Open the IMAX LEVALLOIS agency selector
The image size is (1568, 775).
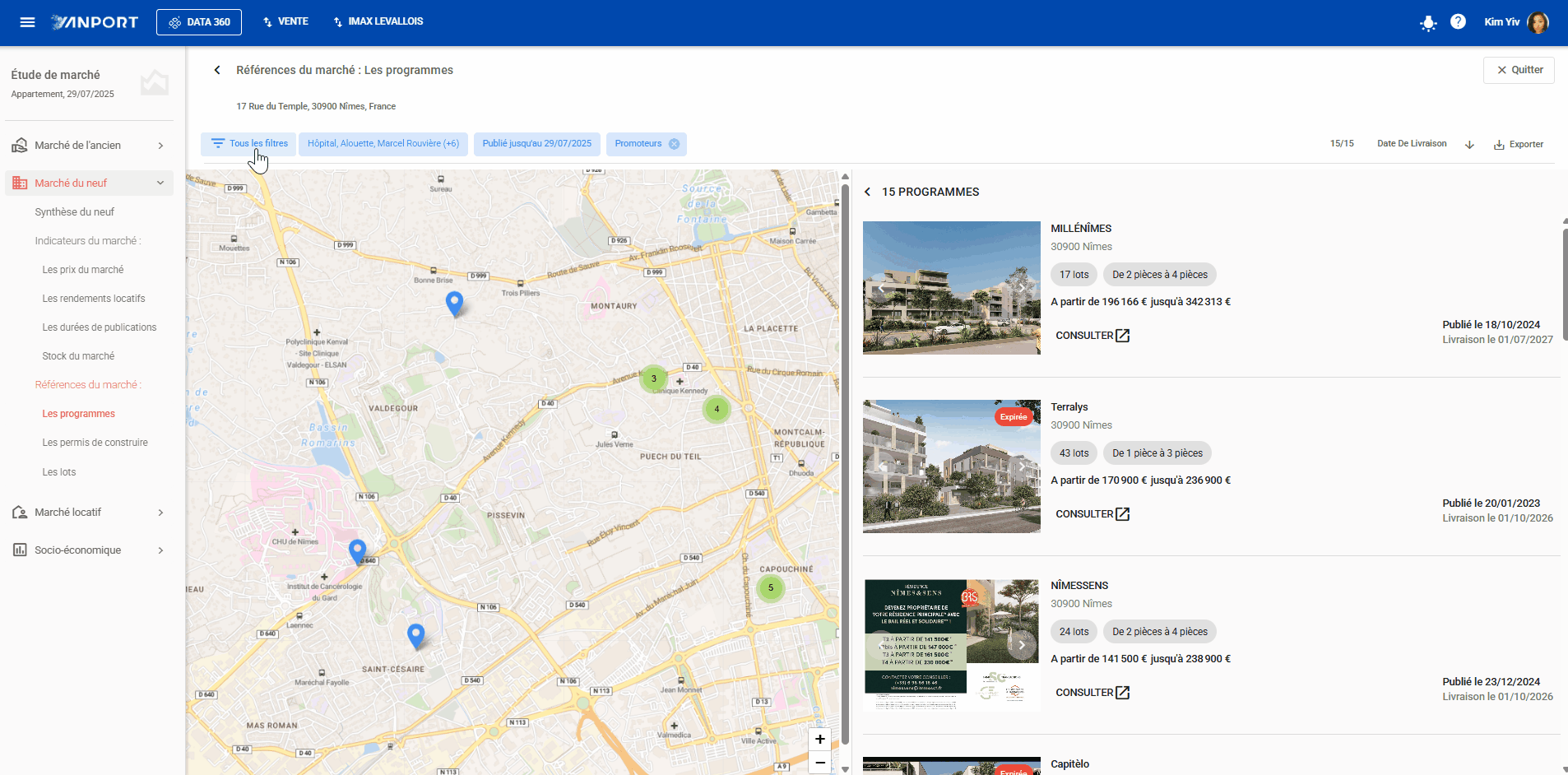378,22
